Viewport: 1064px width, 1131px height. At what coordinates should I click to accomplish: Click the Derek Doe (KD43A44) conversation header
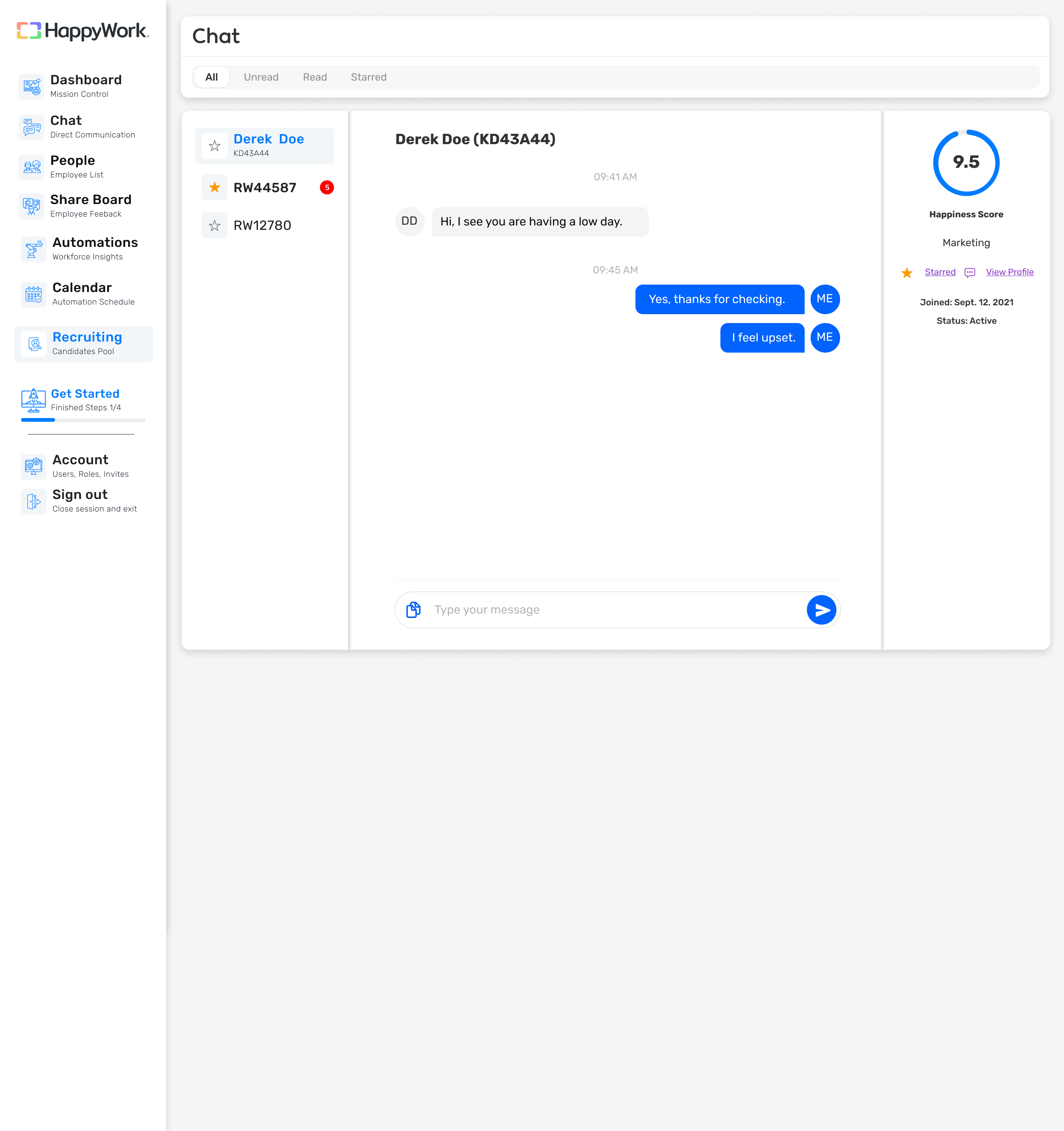tap(475, 139)
